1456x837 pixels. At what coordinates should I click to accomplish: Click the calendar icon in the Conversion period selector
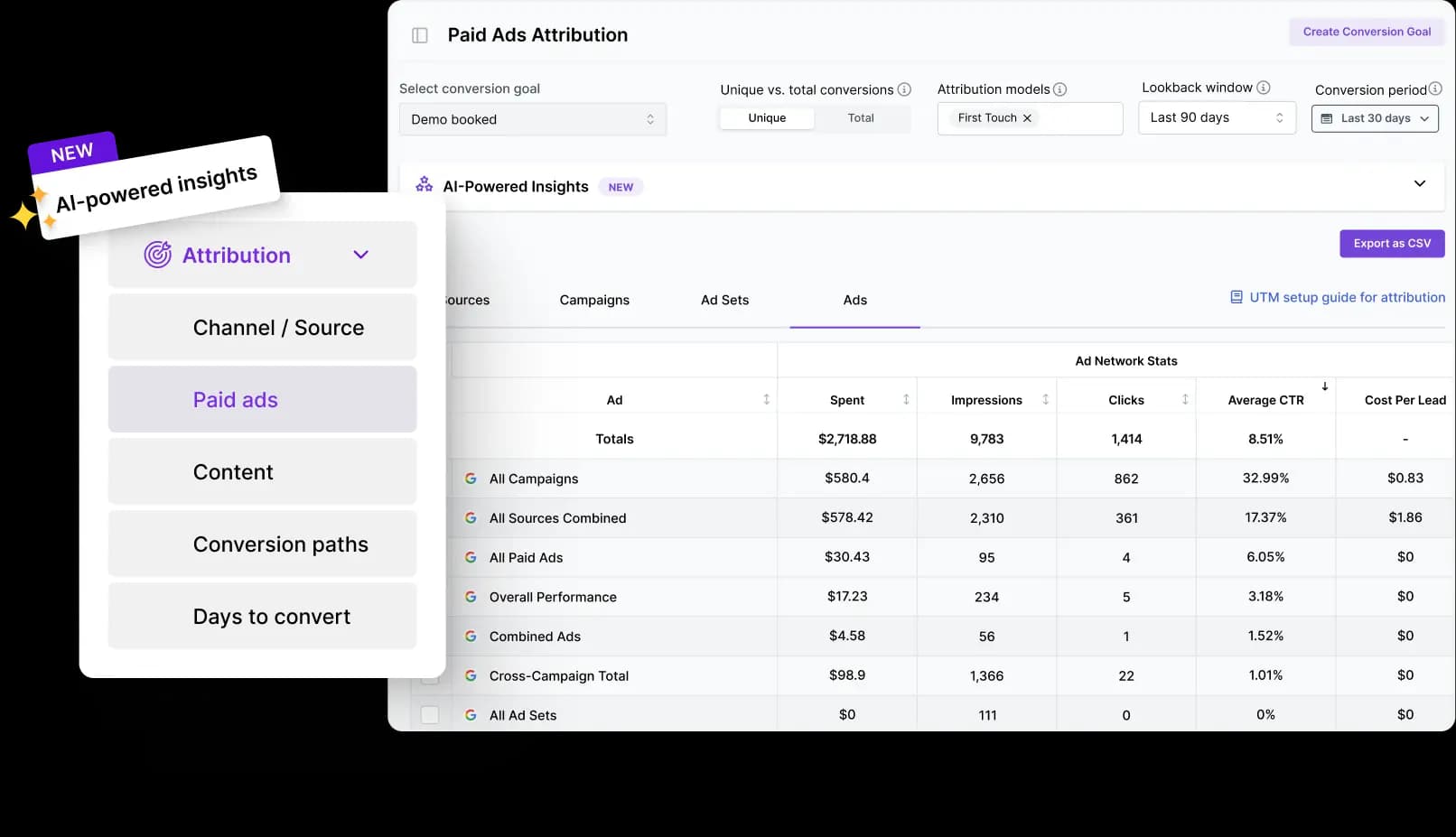click(1326, 118)
